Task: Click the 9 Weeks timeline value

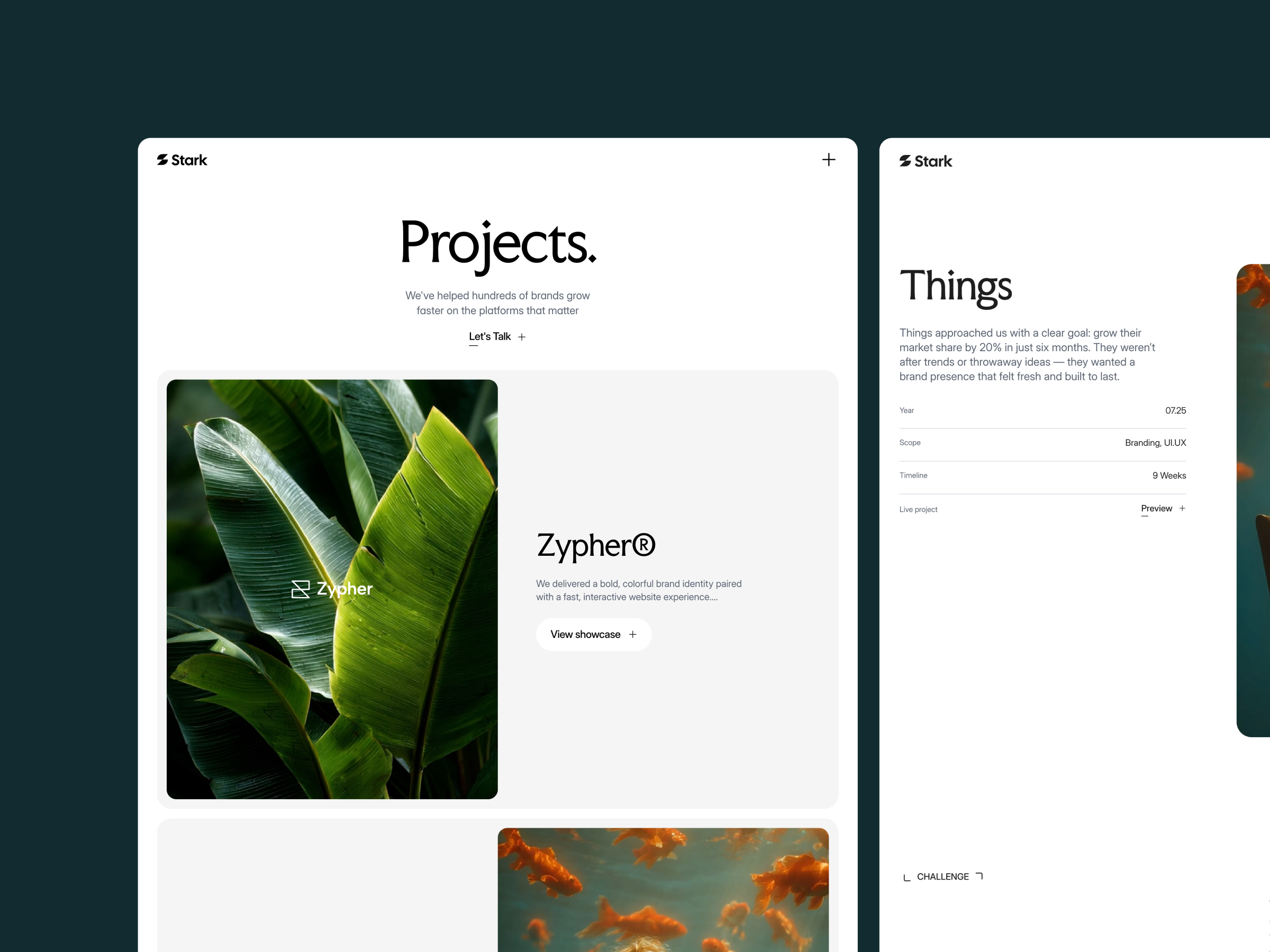Action: click(1169, 475)
